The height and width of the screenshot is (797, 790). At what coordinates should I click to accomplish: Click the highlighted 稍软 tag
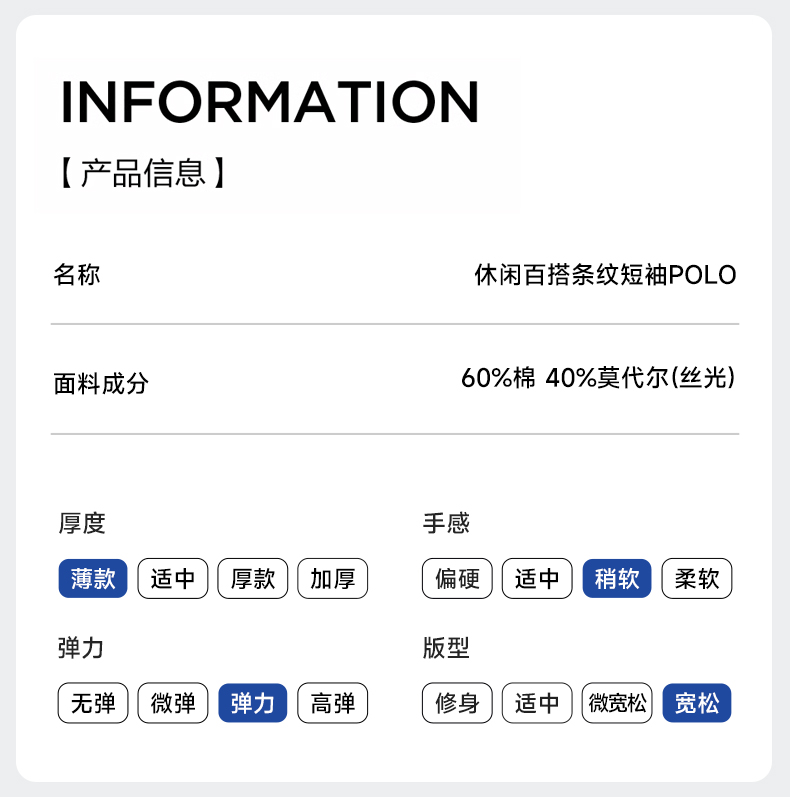pos(617,578)
